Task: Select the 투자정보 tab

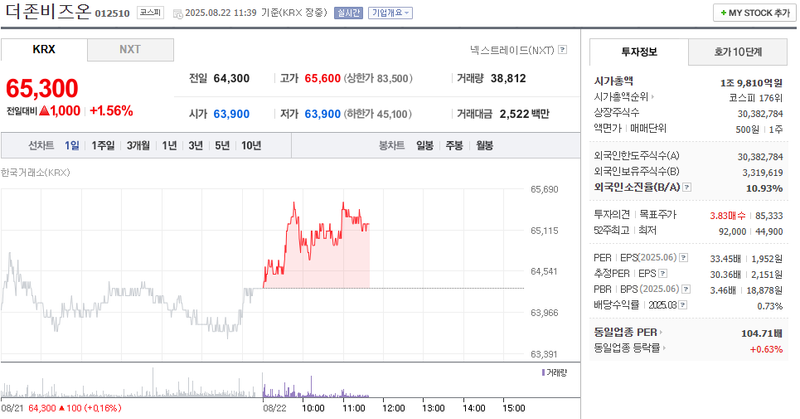Action: [639, 52]
